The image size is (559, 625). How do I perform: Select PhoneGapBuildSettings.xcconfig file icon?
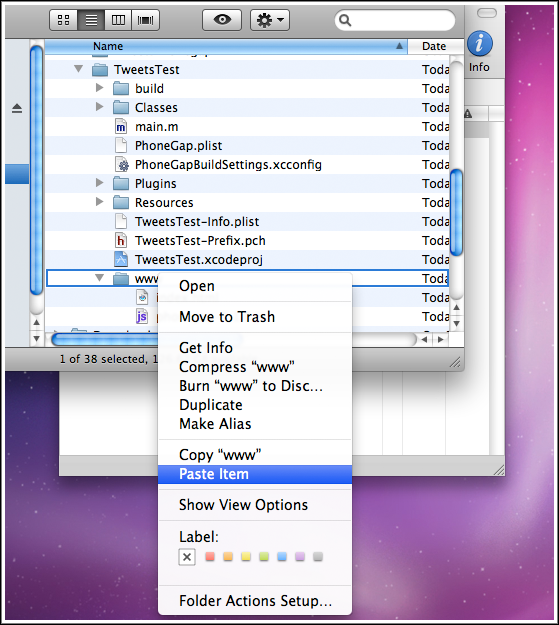pyautogui.click(x=122, y=165)
